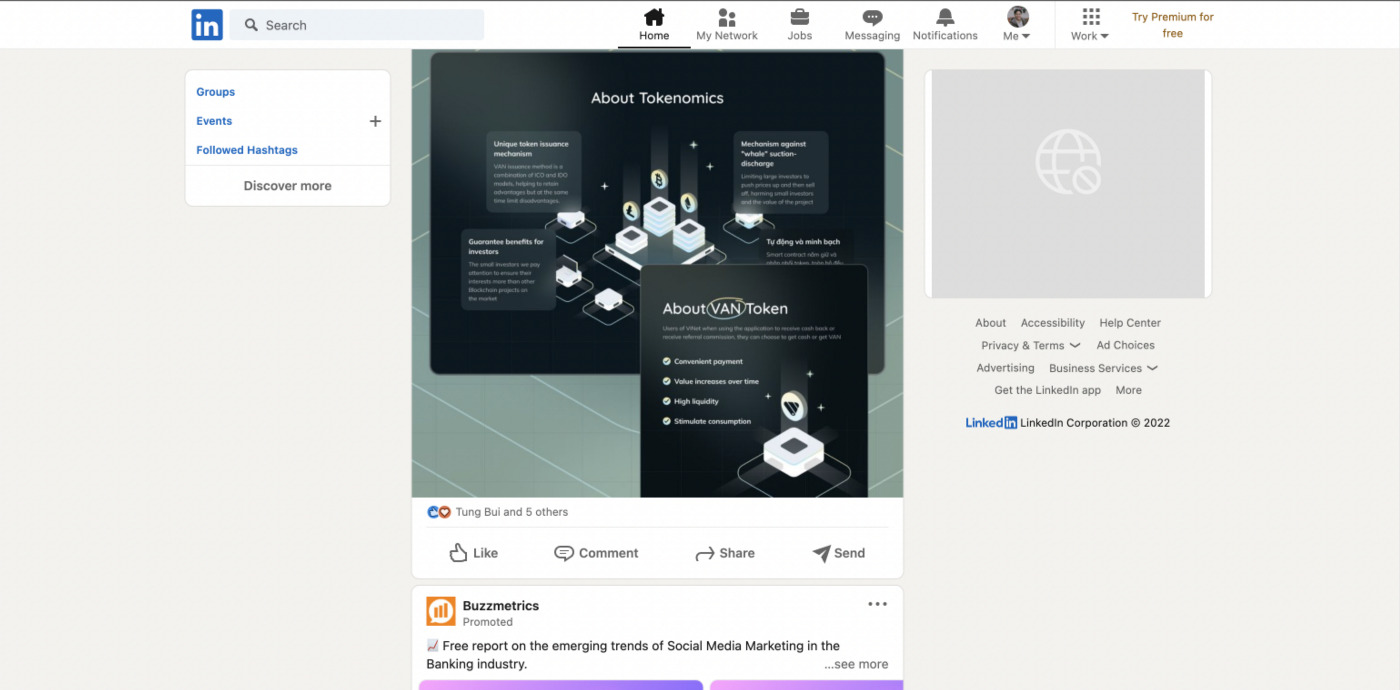Image resolution: width=1400 pixels, height=690 pixels.
Task: Click LinkedIn Corporation © 2022 text
Action: click(1095, 423)
